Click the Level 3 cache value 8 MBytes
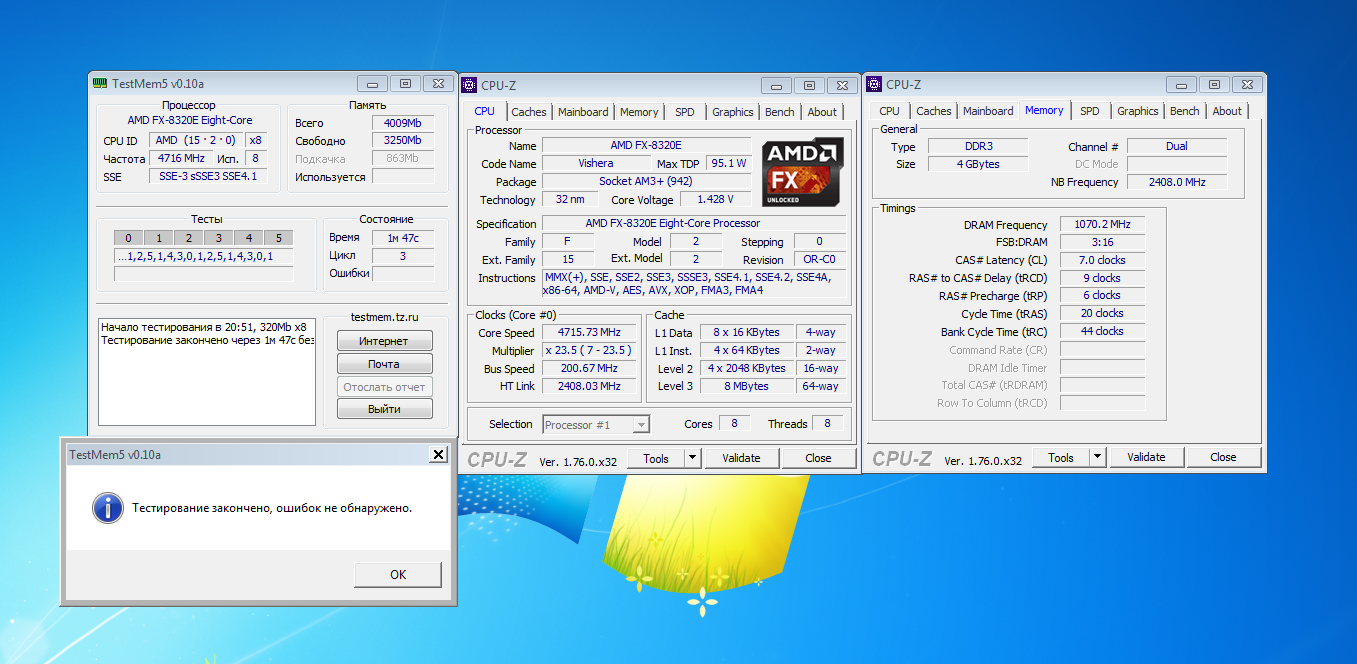 coord(747,386)
